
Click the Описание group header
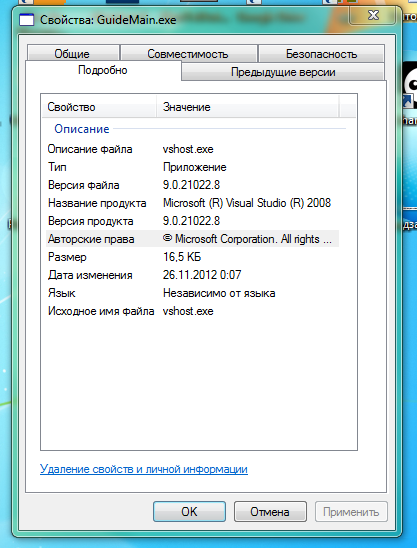coord(82,129)
